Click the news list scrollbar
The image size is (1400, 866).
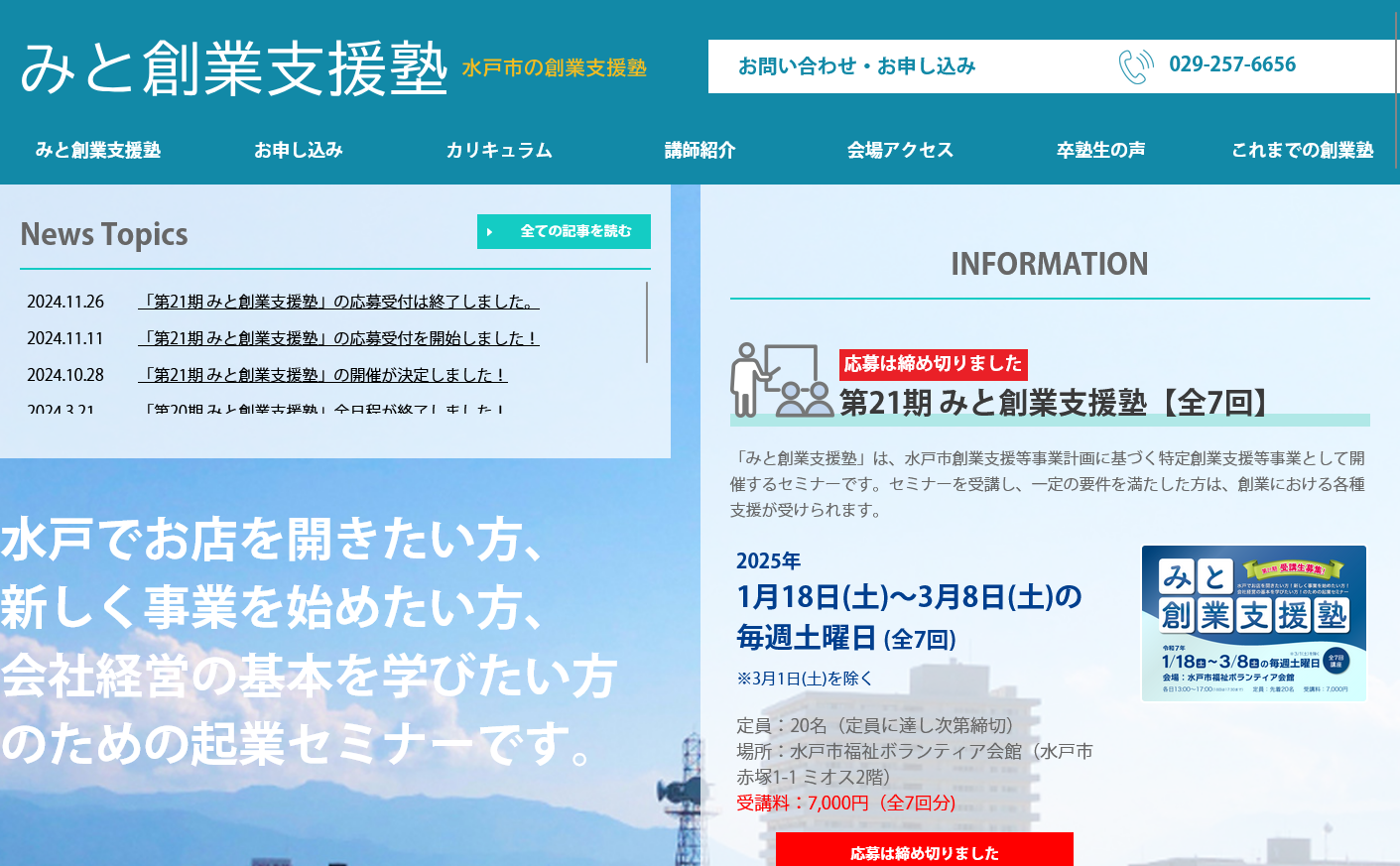point(647,322)
